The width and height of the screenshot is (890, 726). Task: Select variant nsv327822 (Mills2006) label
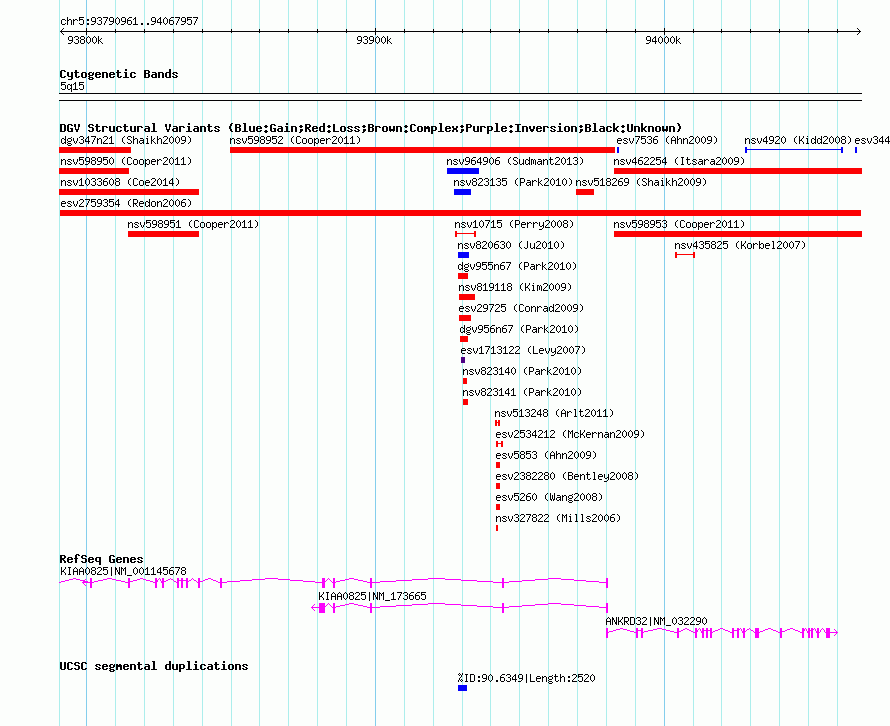(558, 518)
